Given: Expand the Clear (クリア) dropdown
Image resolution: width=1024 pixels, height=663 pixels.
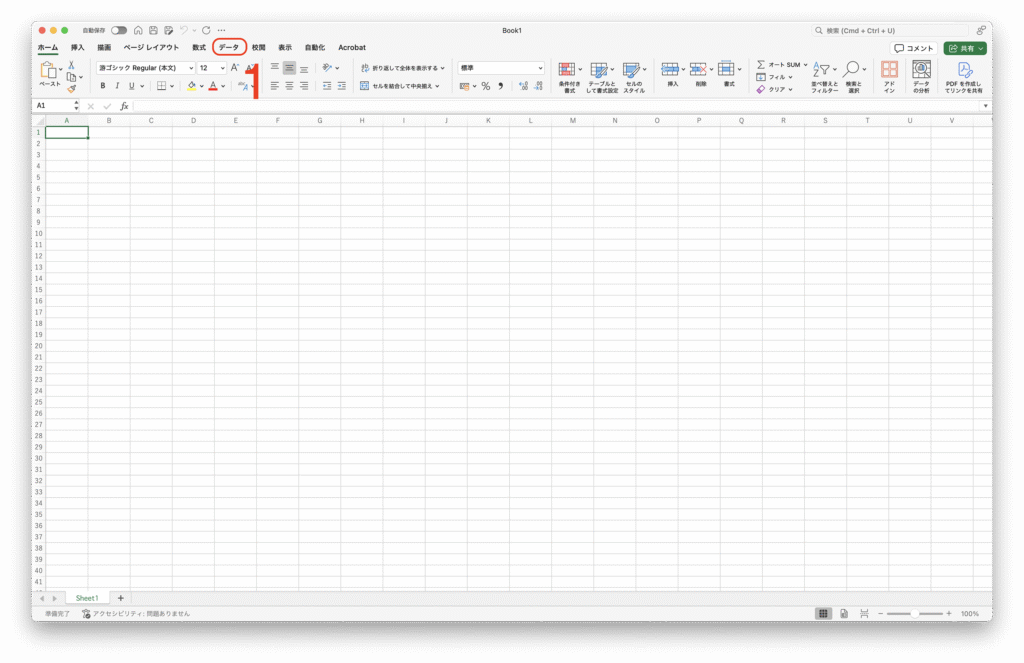Looking at the screenshot, I should (790, 89).
